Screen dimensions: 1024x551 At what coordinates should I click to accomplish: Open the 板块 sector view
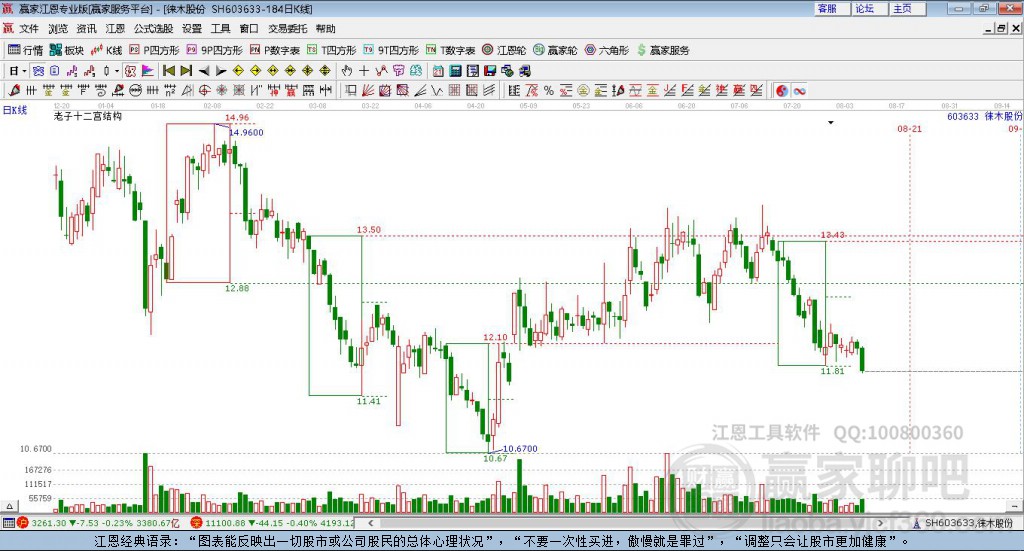[x=67, y=50]
